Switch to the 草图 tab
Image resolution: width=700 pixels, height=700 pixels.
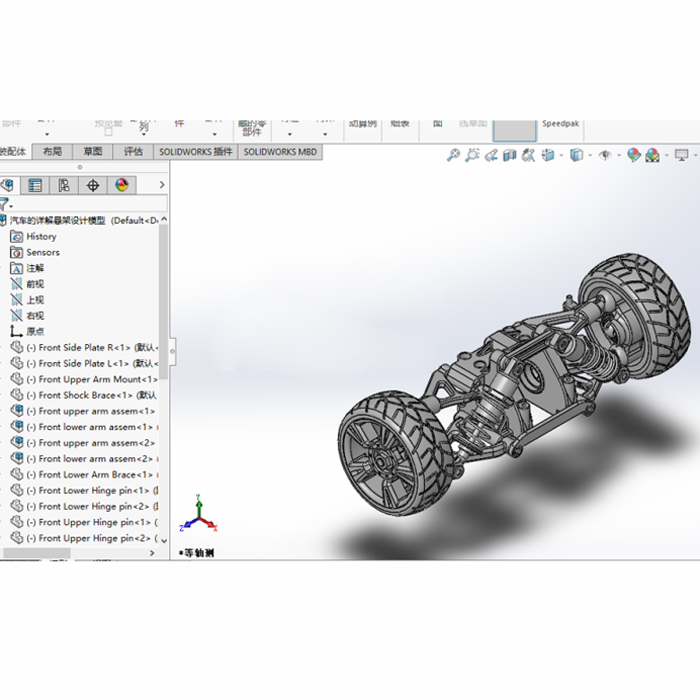(93, 152)
